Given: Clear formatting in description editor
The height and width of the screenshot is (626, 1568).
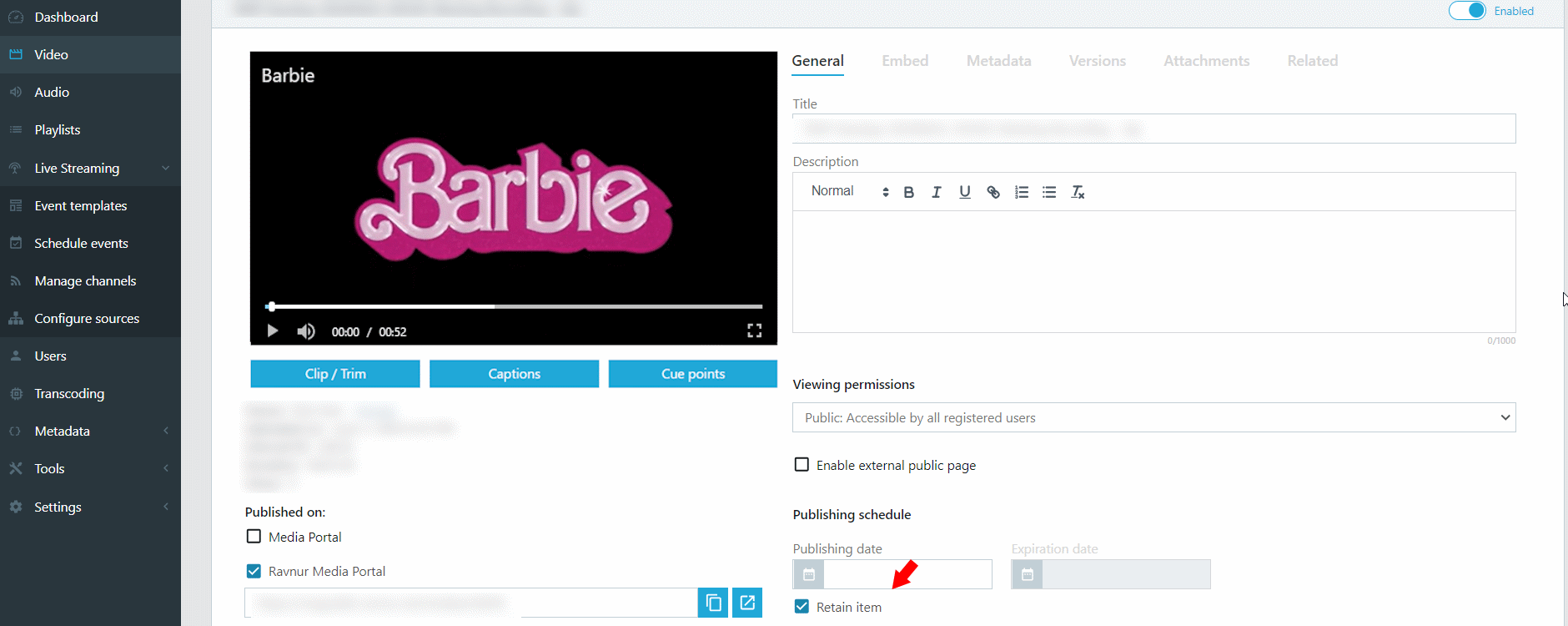Looking at the screenshot, I should coord(1078,192).
